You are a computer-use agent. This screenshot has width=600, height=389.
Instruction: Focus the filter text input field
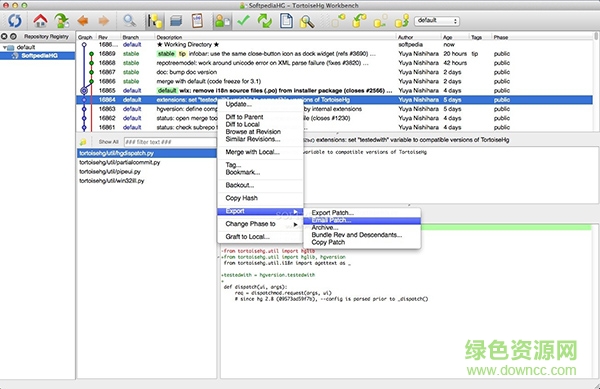(170, 142)
